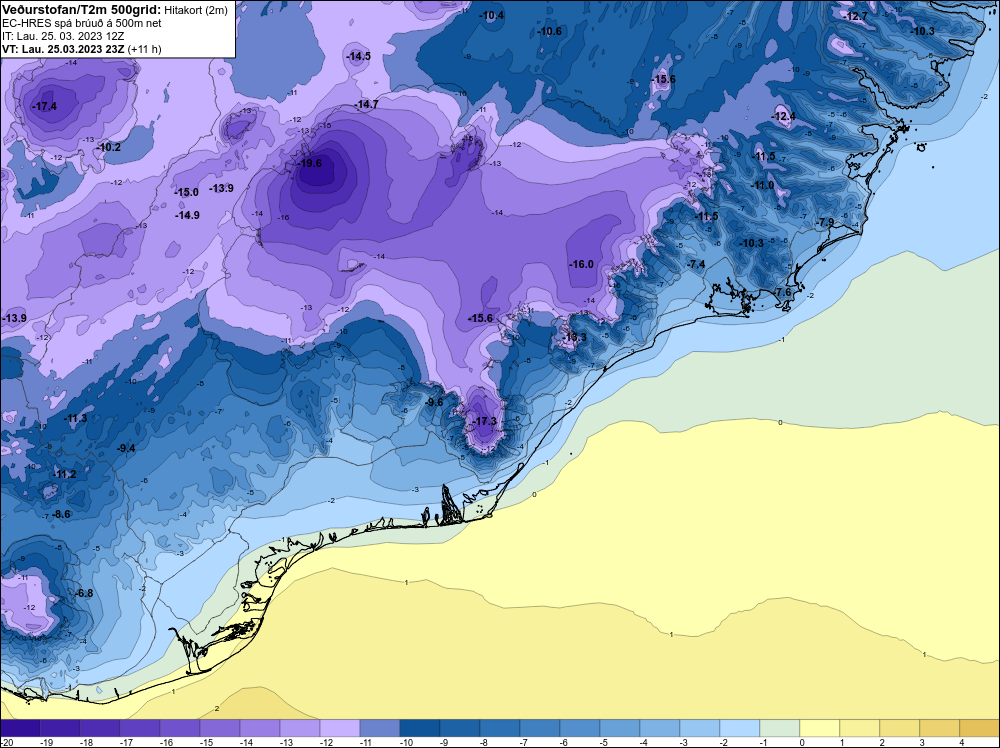The height and width of the screenshot is (748, 1000).
Task: Click the -19.6 minimum temperature label
Action: coord(310,163)
